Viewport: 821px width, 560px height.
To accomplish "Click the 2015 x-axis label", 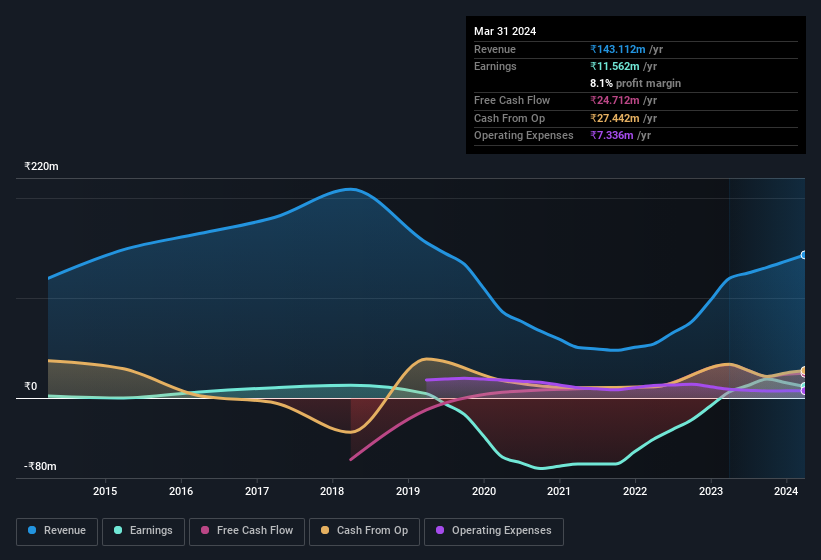I will click(105, 491).
